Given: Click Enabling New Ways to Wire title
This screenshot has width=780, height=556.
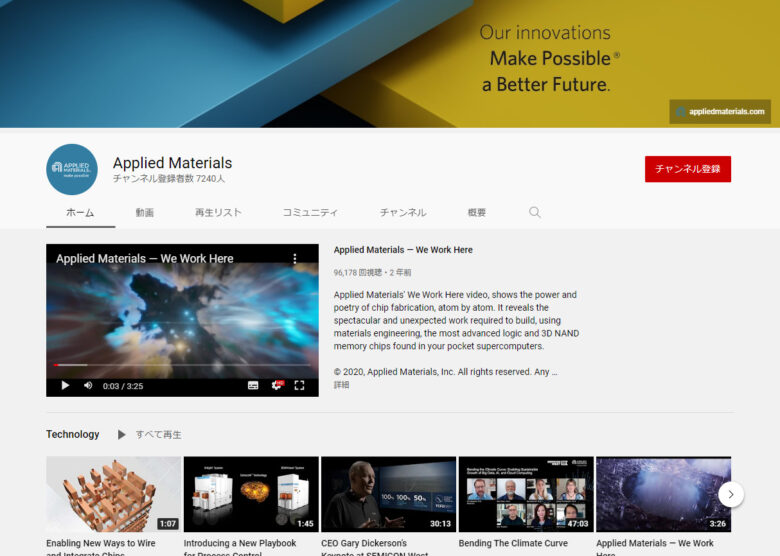Looking at the screenshot, I should click(x=100, y=547).
